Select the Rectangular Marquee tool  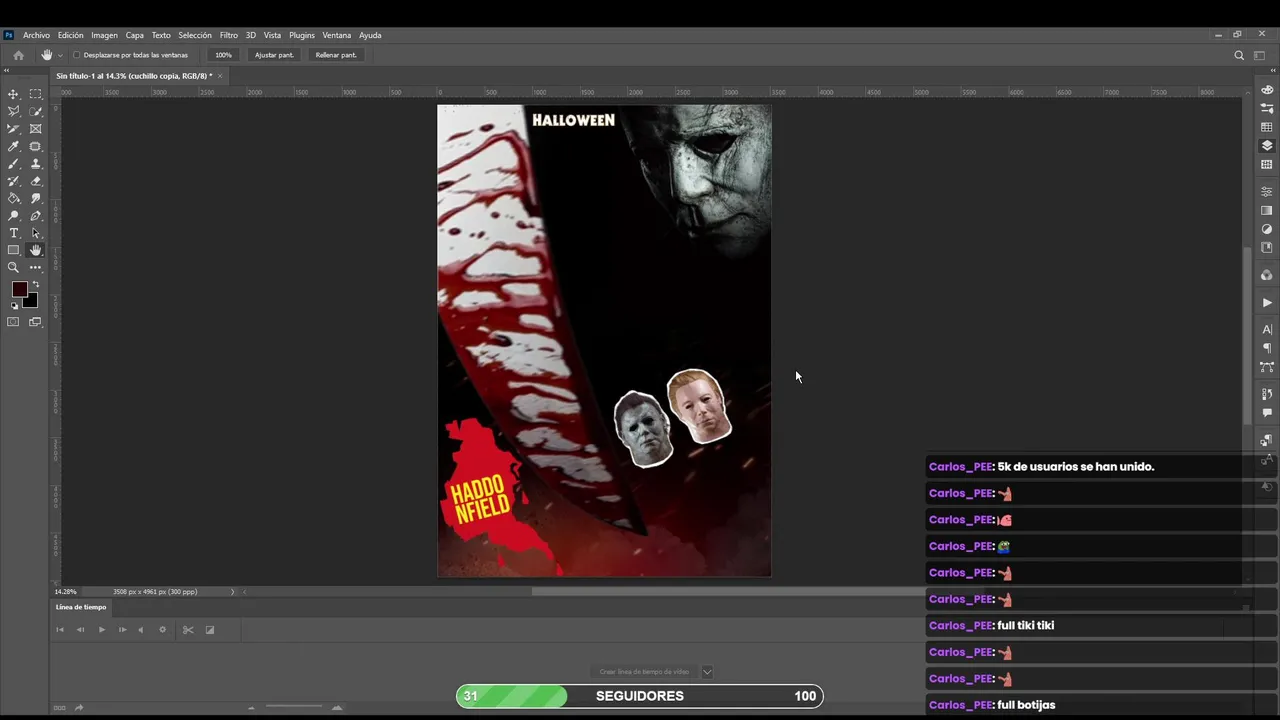click(36, 94)
